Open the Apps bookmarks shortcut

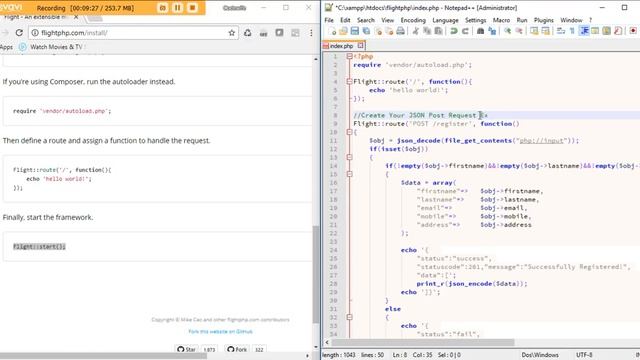(x=6, y=47)
